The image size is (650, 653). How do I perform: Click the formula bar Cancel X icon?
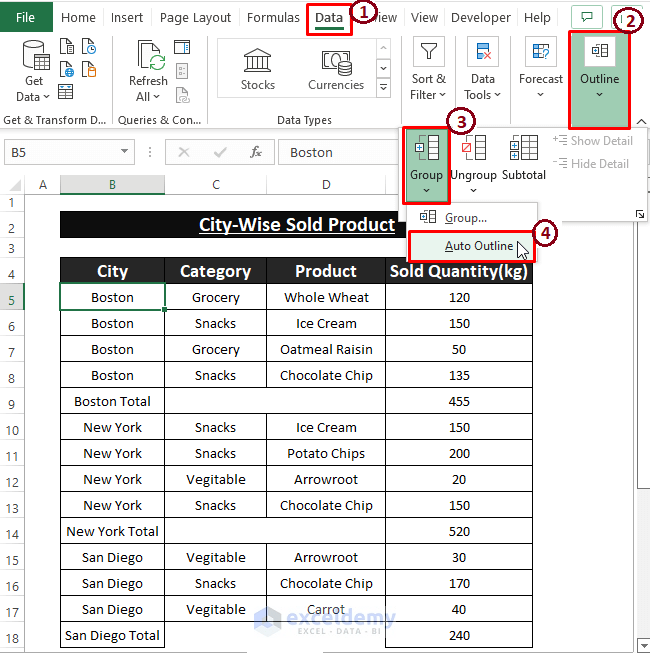point(184,152)
